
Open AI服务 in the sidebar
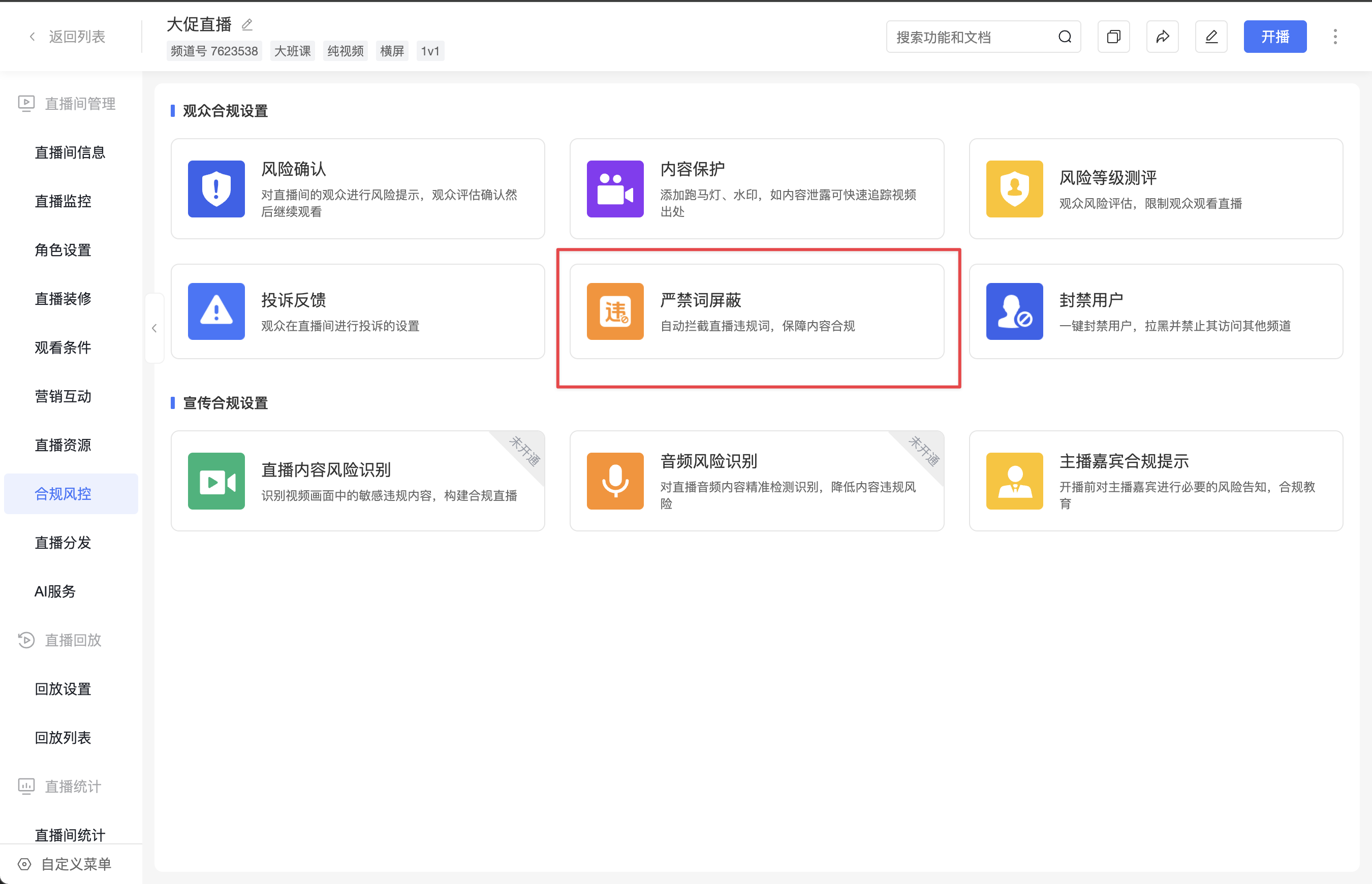71,591
